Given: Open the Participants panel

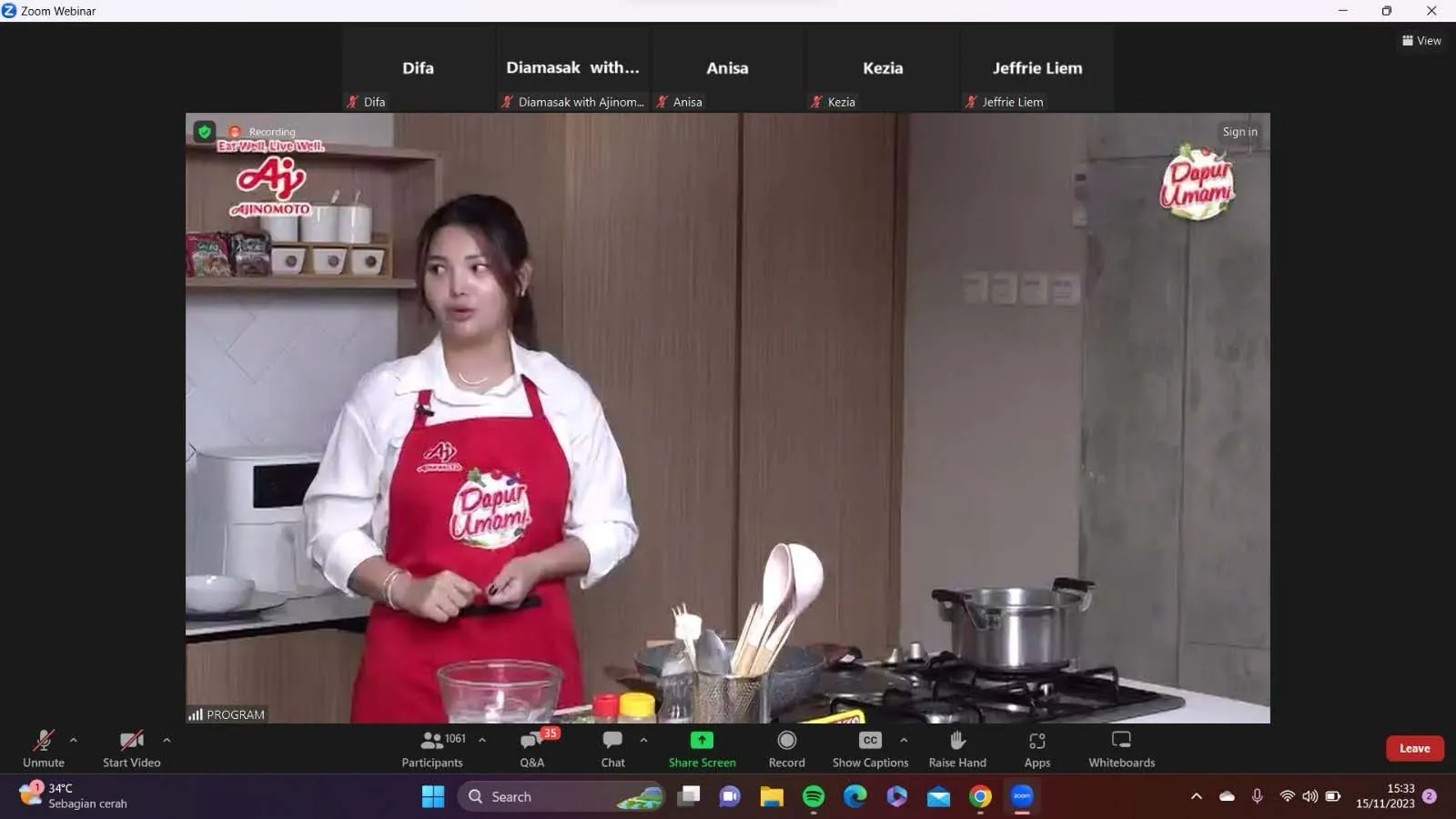Looking at the screenshot, I should tap(432, 748).
